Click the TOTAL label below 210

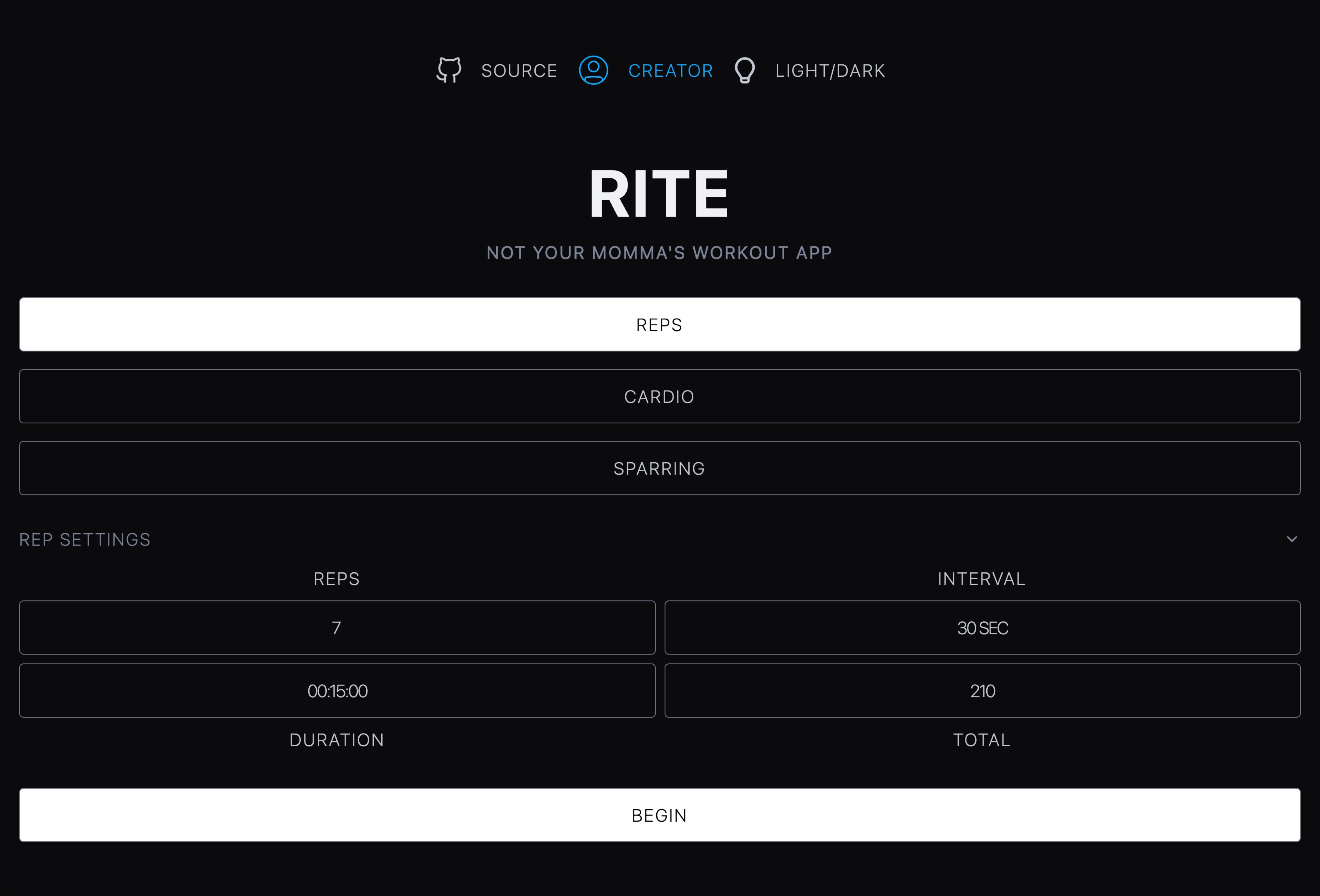pos(981,740)
